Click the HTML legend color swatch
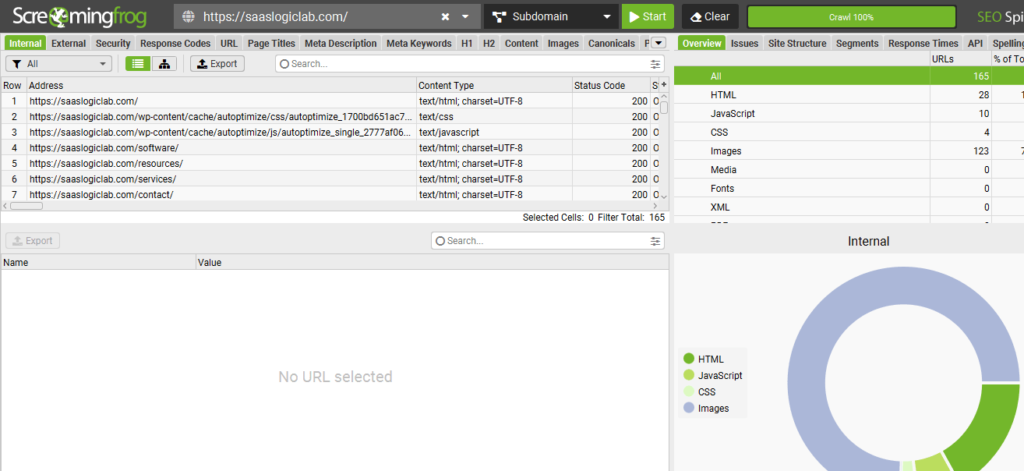The image size is (1024, 471). 688,359
